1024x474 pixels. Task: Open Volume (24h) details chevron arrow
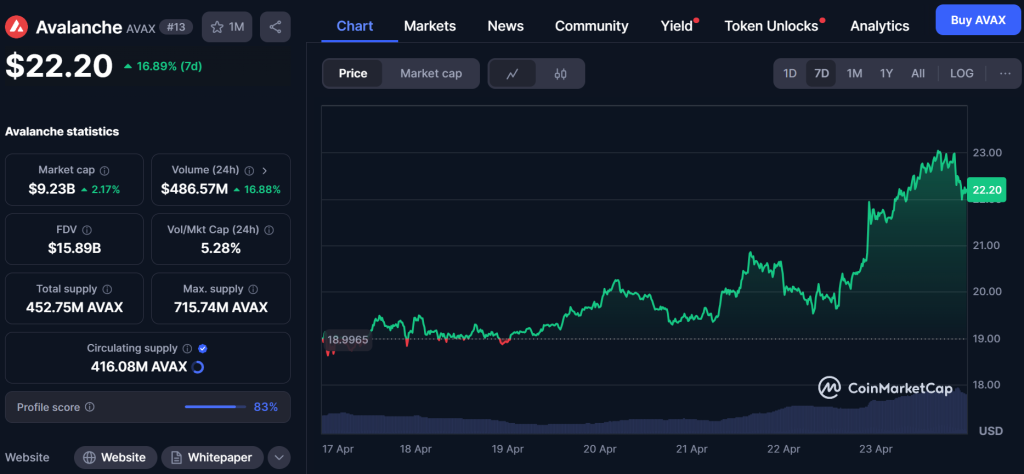click(x=264, y=170)
